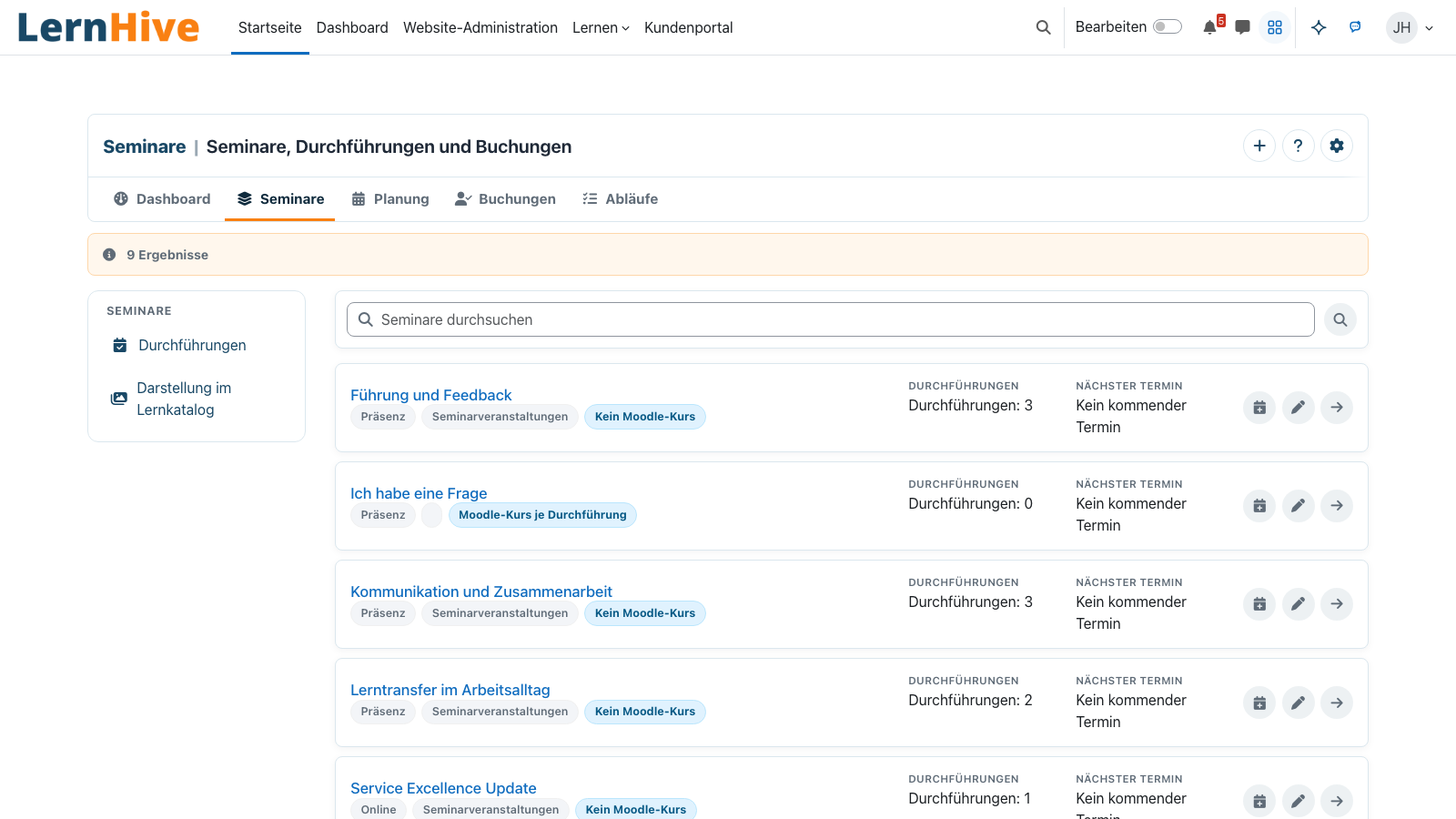Switch to the Planung tab
The image size is (1456, 819).
[x=390, y=198]
